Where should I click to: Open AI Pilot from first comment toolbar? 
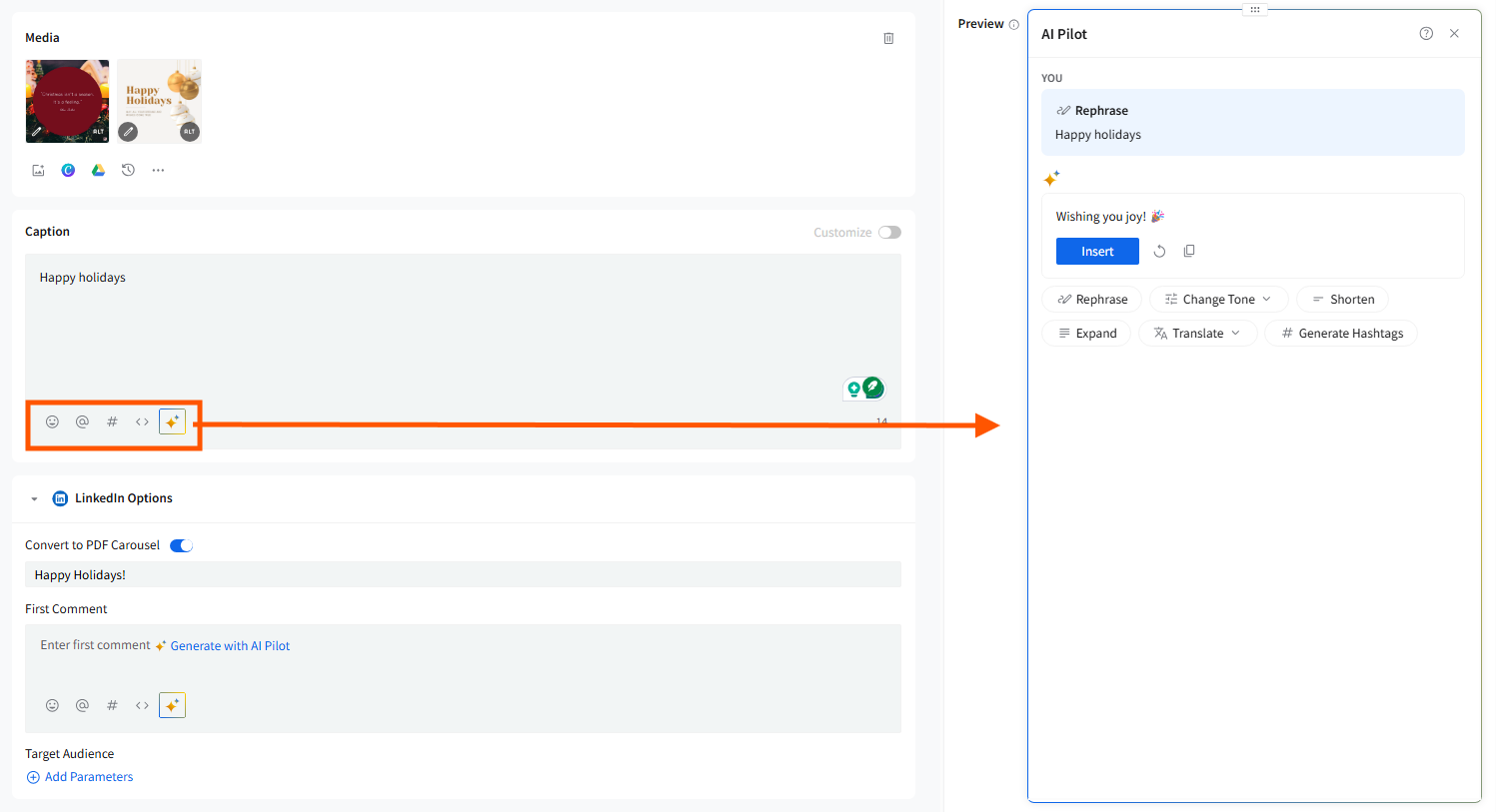pos(172,705)
